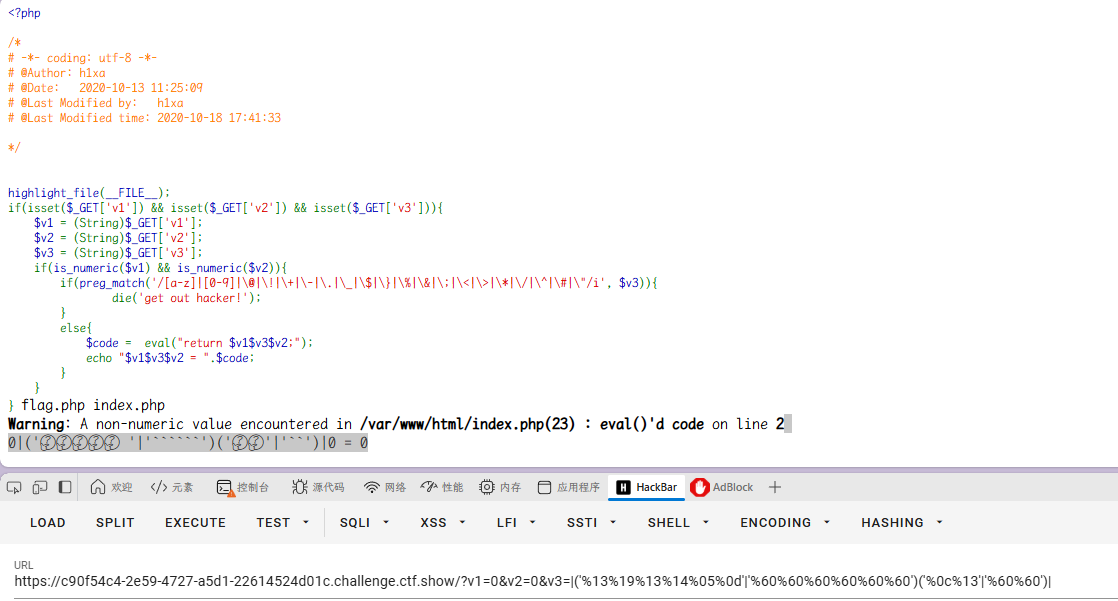Open the SQLI dropdown menu

point(364,523)
